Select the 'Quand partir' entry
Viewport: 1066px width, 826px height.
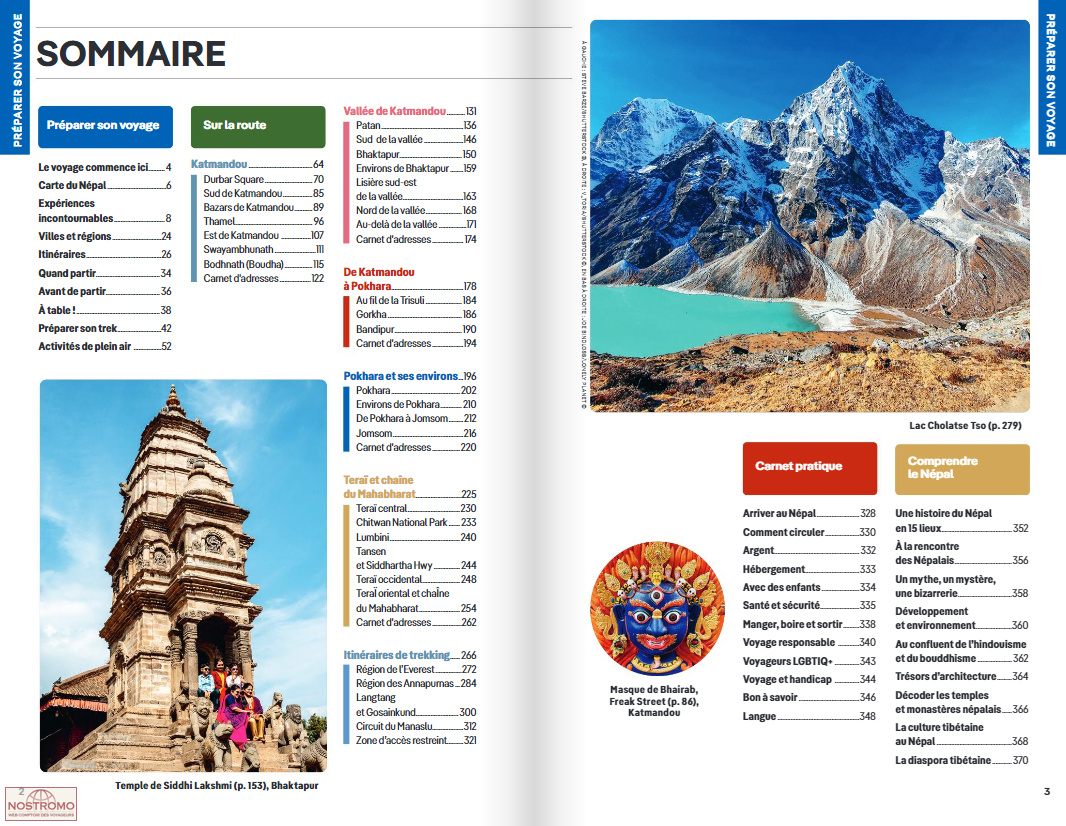coord(105,273)
